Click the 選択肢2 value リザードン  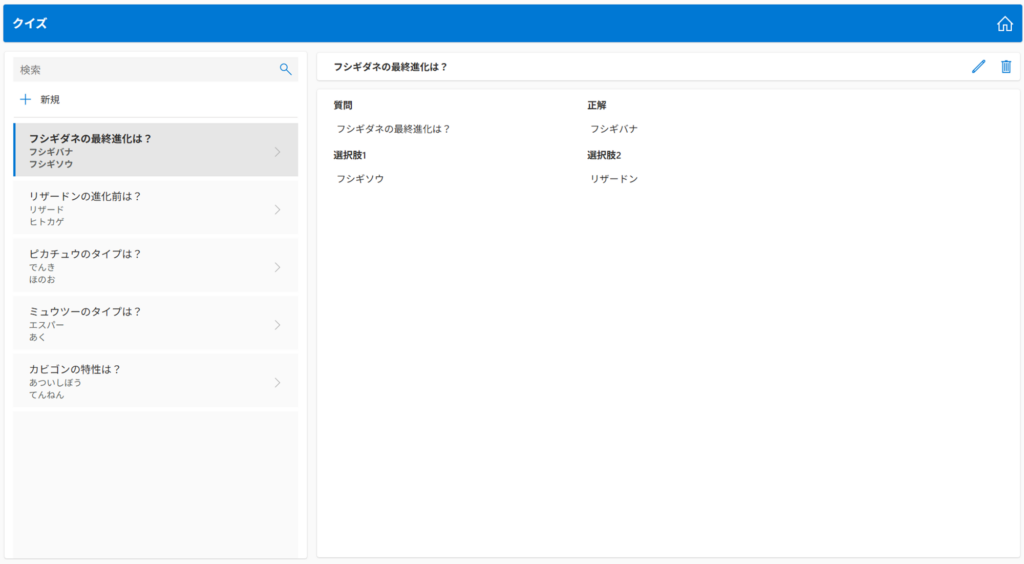tap(614, 179)
